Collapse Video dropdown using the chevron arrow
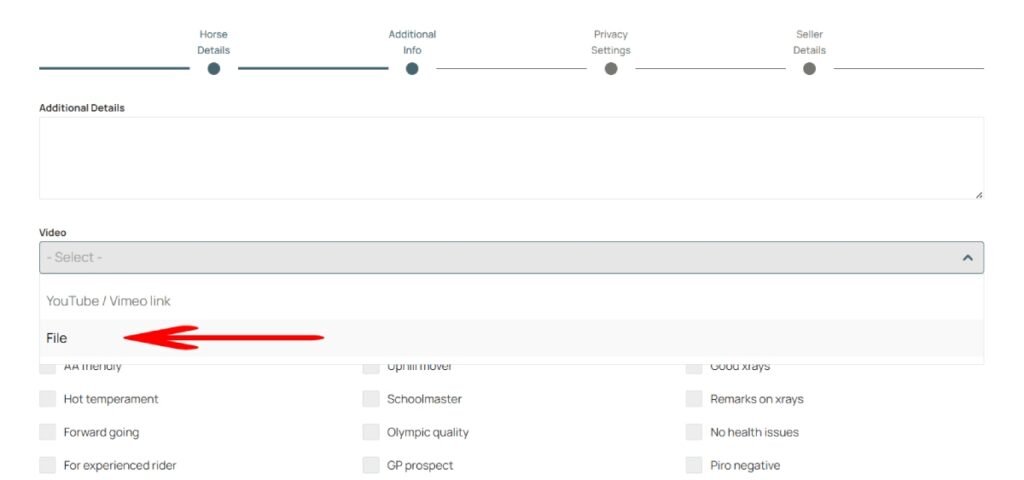 coord(967,258)
